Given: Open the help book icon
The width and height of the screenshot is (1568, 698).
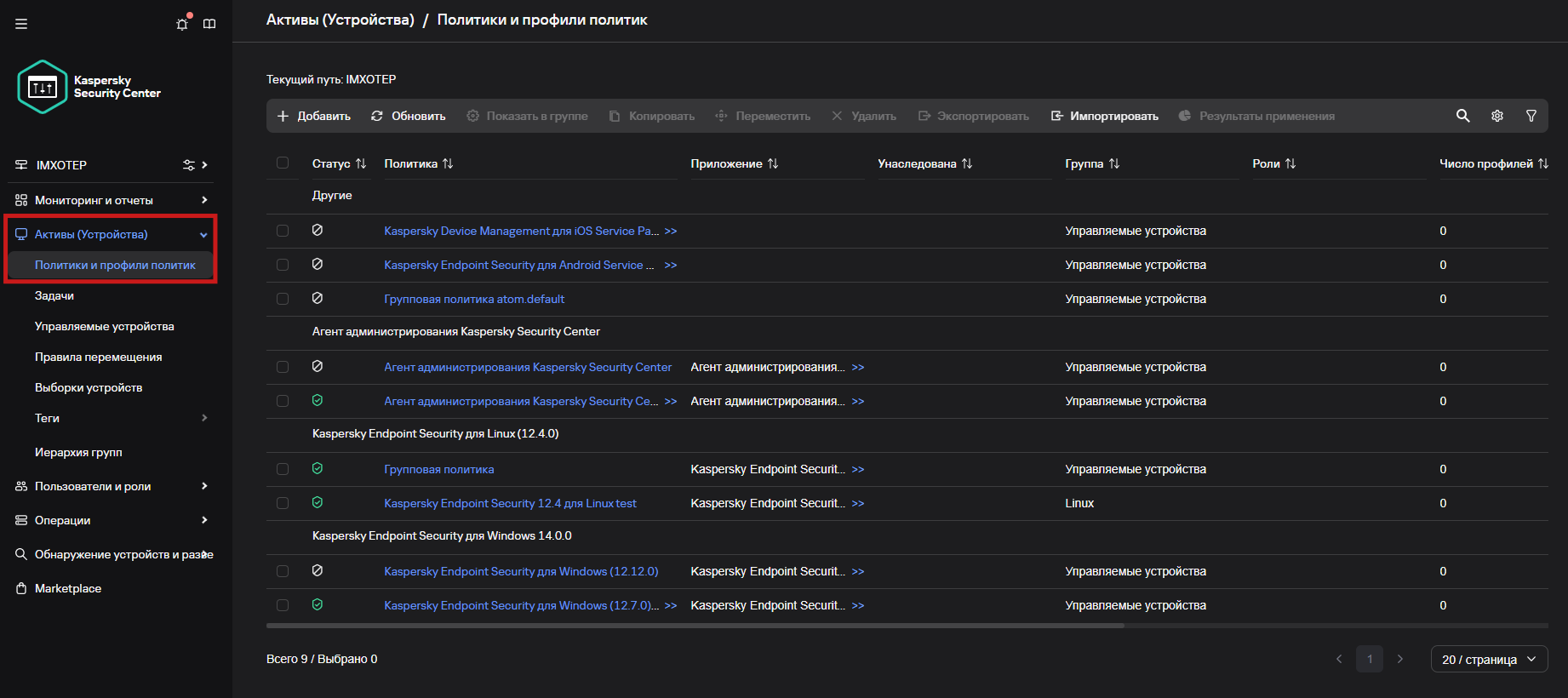Looking at the screenshot, I should click(x=209, y=24).
